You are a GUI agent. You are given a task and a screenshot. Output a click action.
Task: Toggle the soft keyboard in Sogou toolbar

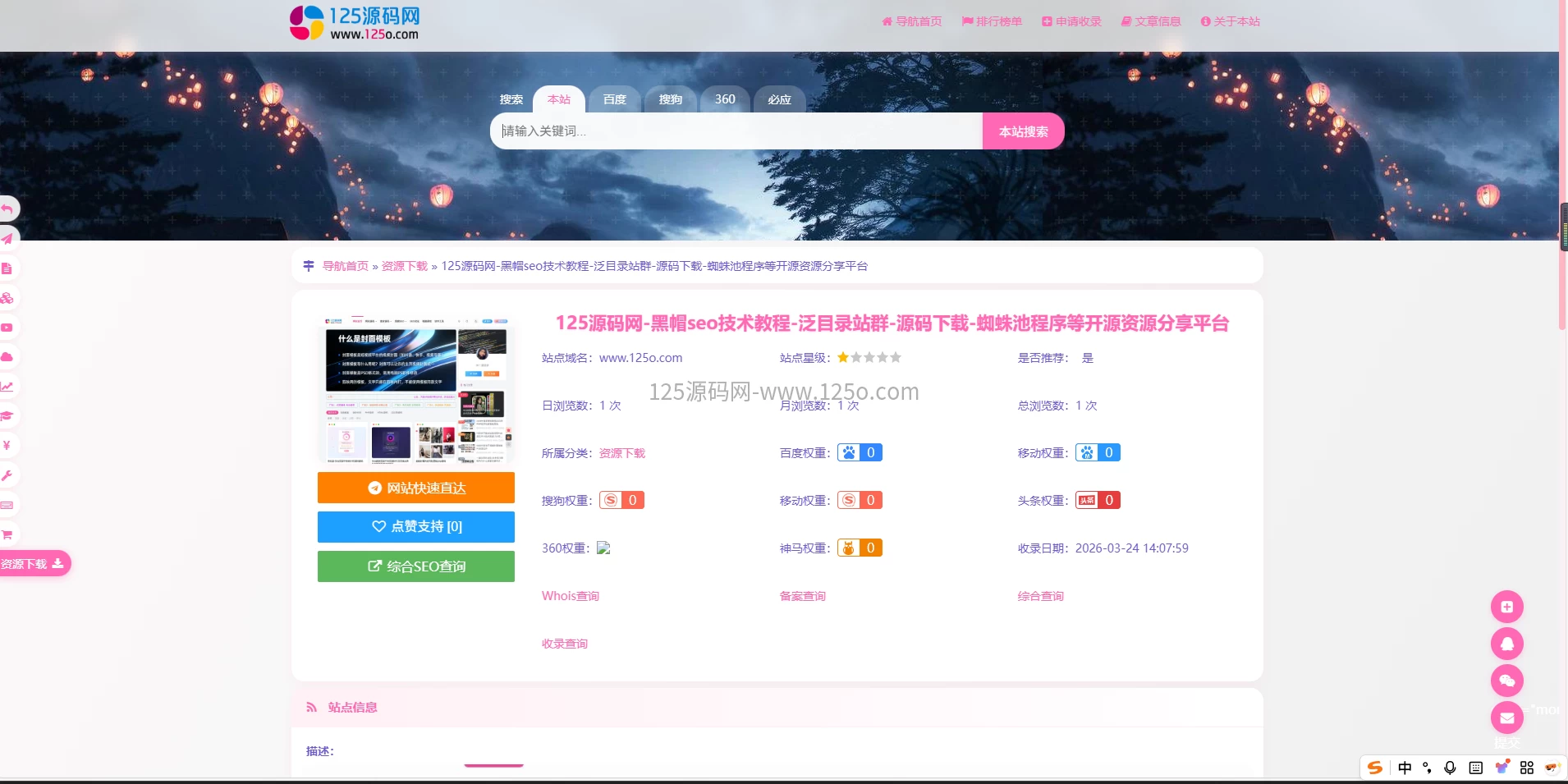1476,768
